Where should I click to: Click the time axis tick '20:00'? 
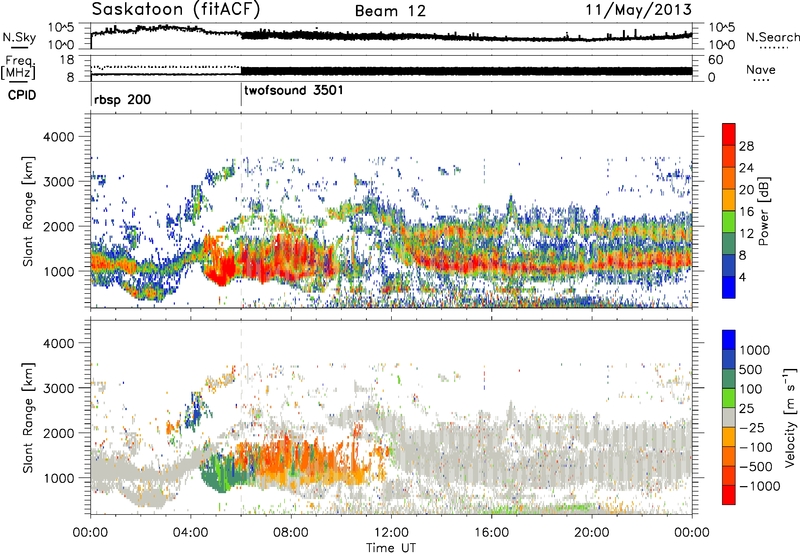592,533
